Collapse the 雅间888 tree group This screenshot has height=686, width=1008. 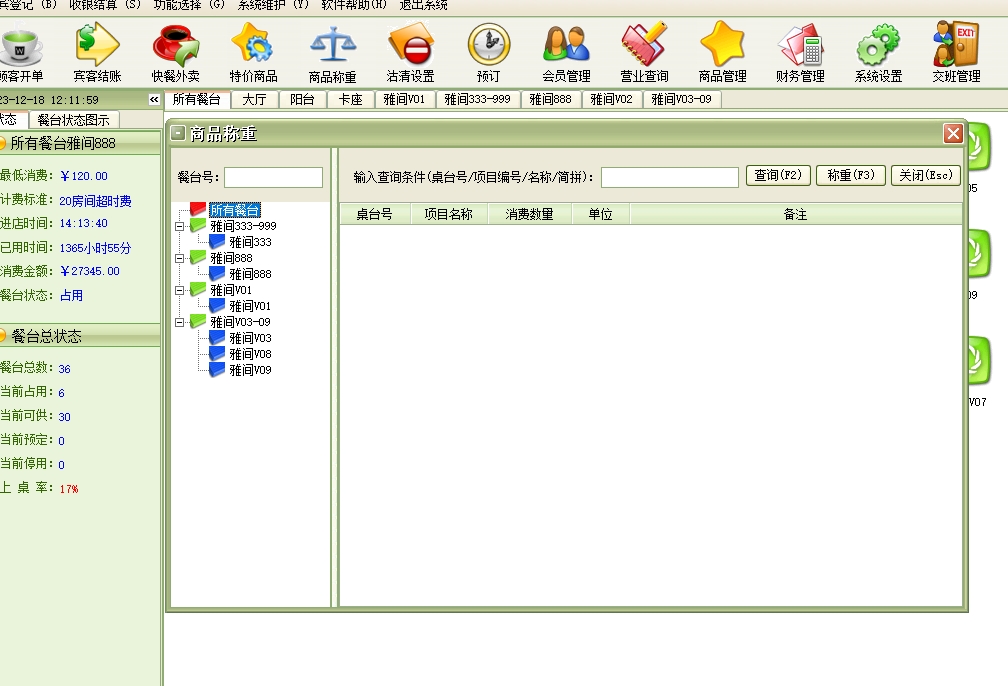[179, 259]
